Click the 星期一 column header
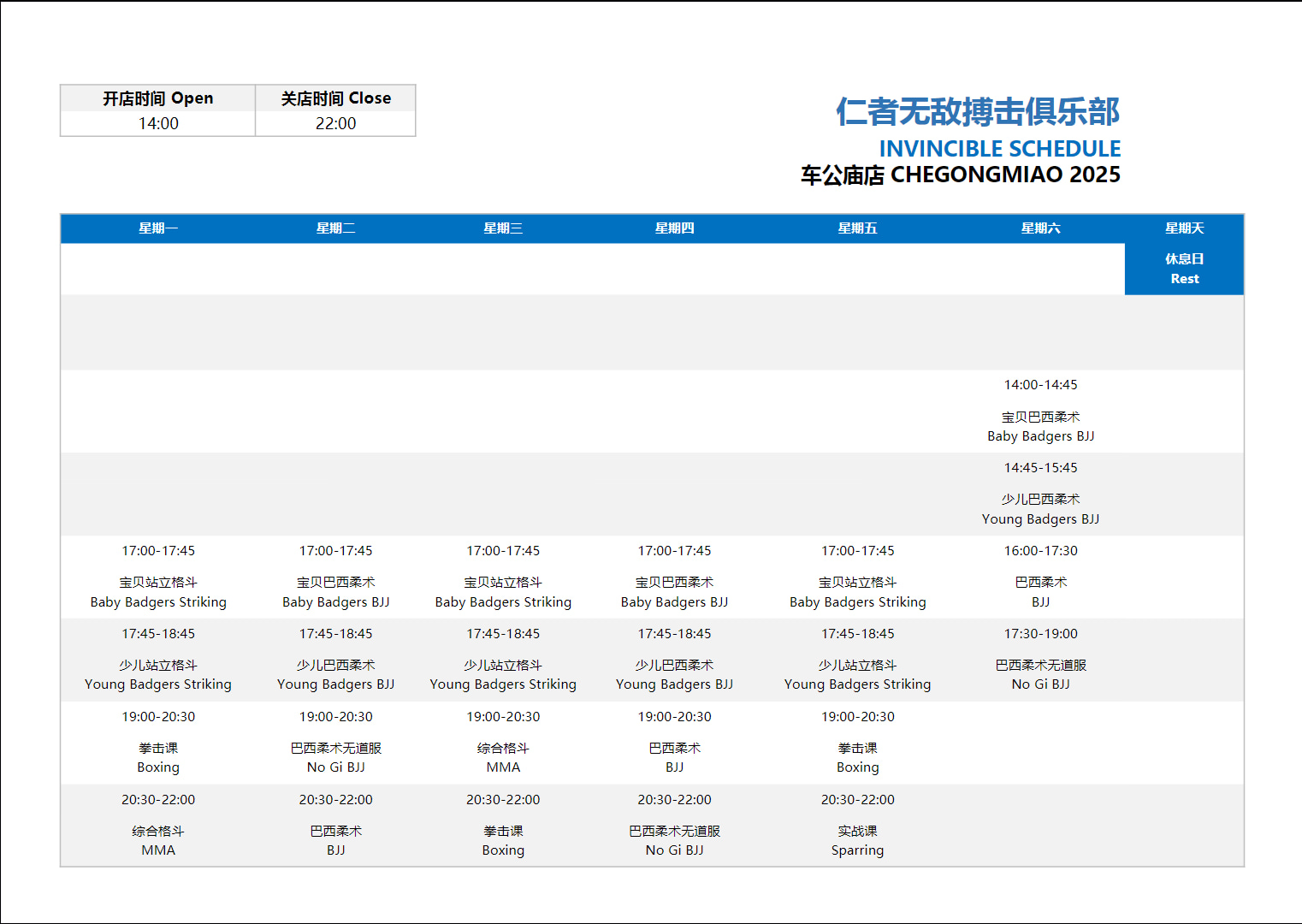Image resolution: width=1302 pixels, height=924 pixels. [x=158, y=228]
